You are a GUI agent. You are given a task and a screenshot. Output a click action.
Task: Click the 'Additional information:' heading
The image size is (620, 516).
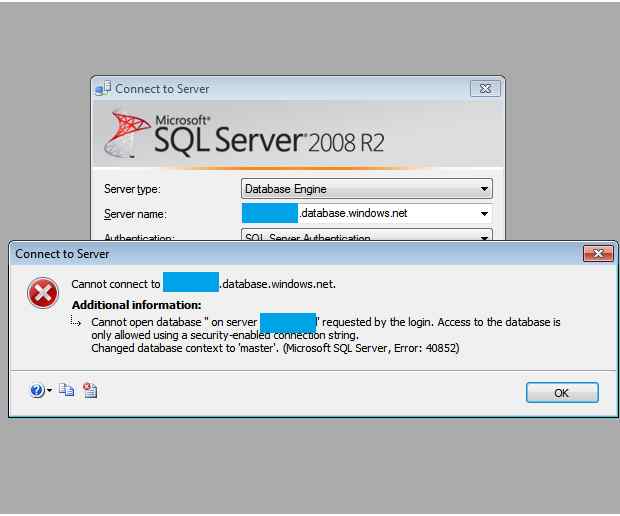[137, 305]
